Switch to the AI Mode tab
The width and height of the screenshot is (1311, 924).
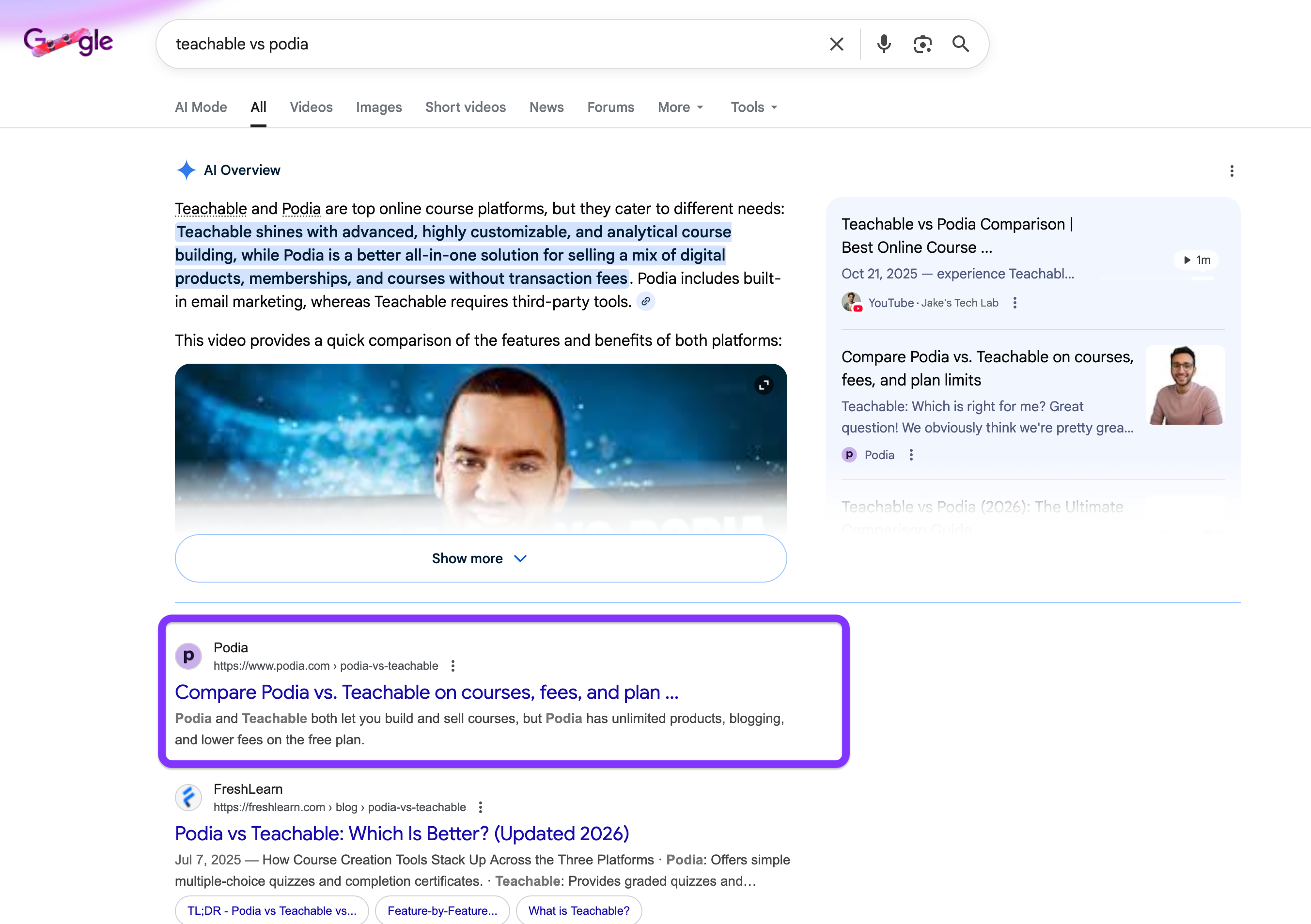[201, 108]
